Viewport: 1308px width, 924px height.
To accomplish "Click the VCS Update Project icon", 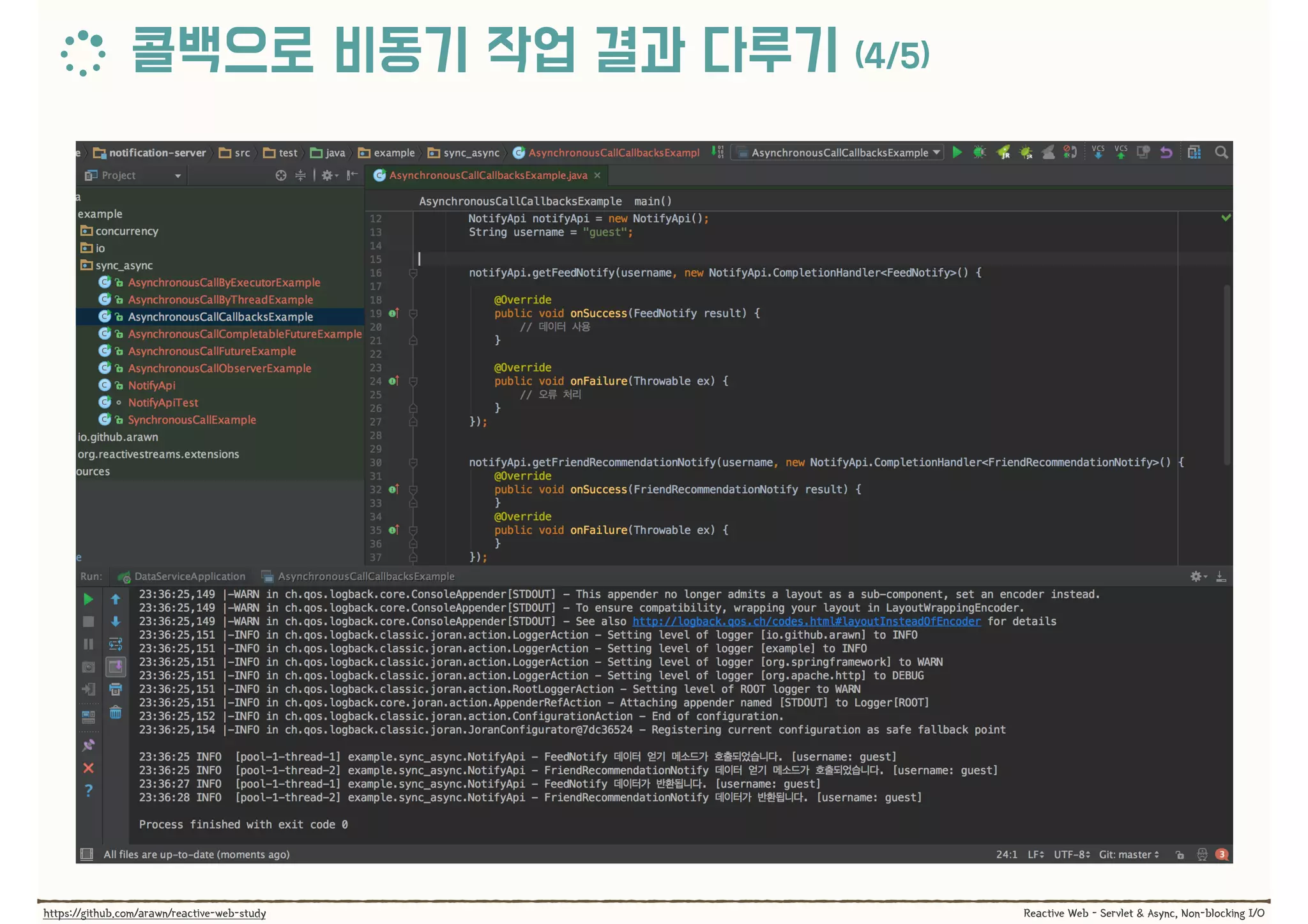I will [x=1098, y=152].
